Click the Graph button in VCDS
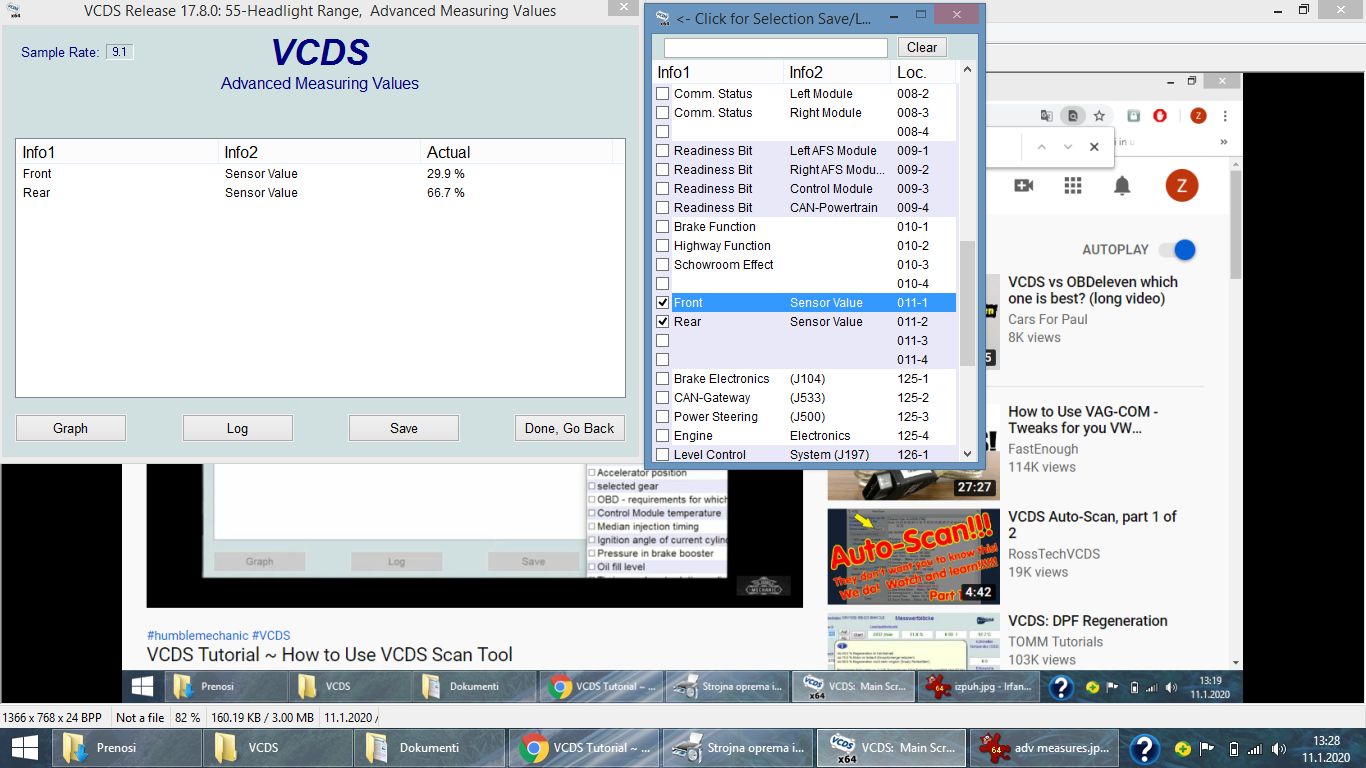 click(x=70, y=428)
